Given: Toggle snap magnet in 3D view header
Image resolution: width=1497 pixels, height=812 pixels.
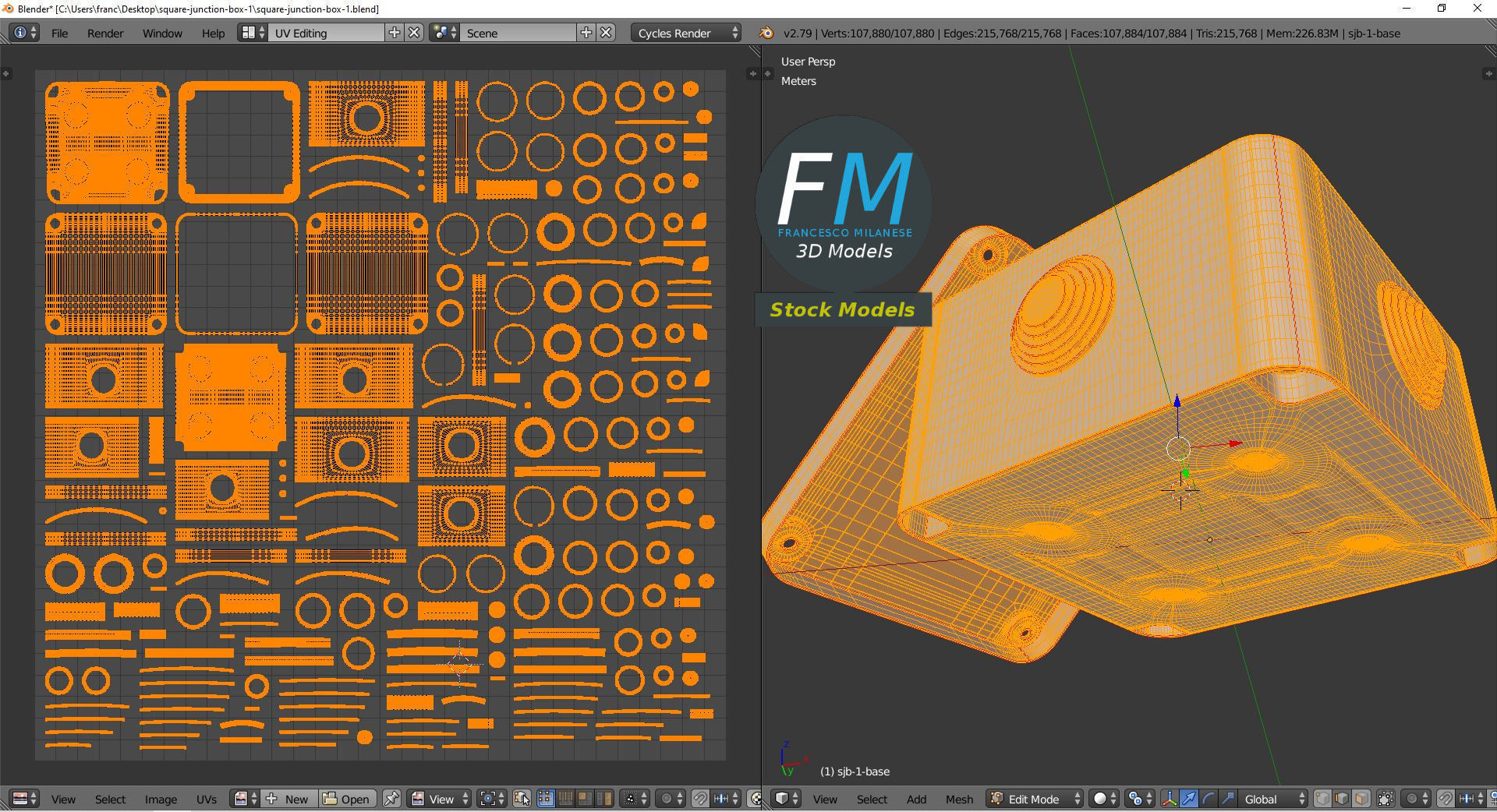Looking at the screenshot, I should pos(1445,799).
